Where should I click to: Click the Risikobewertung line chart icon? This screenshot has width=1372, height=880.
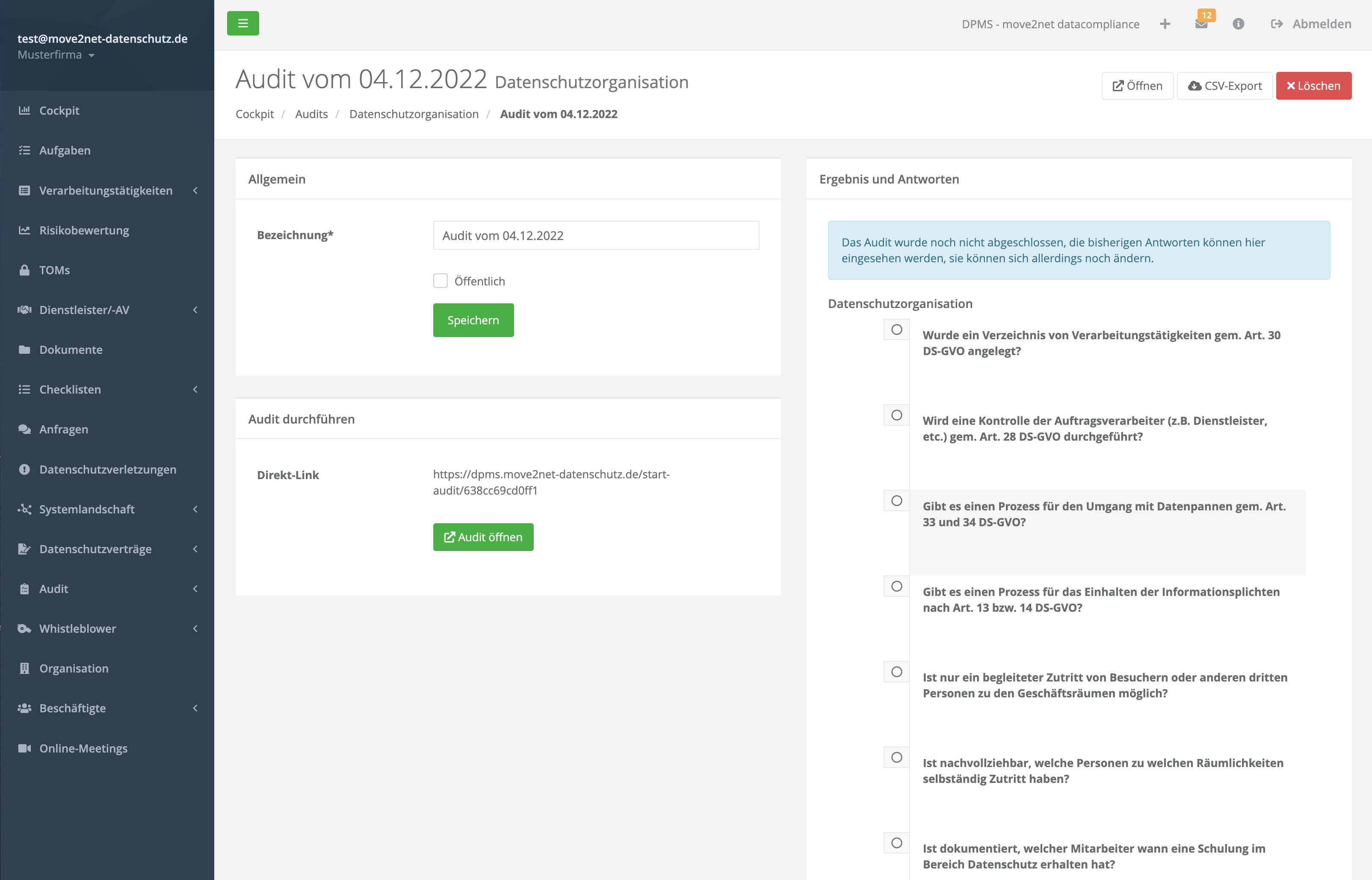(24, 230)
